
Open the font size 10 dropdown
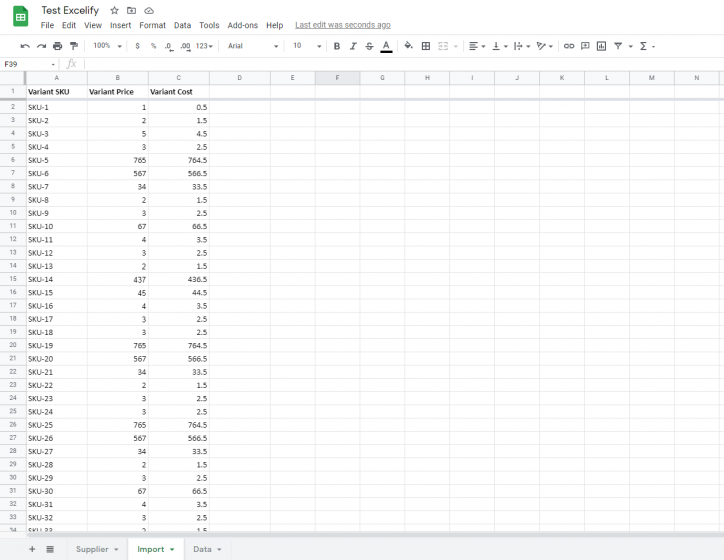(x=307, y=46)
